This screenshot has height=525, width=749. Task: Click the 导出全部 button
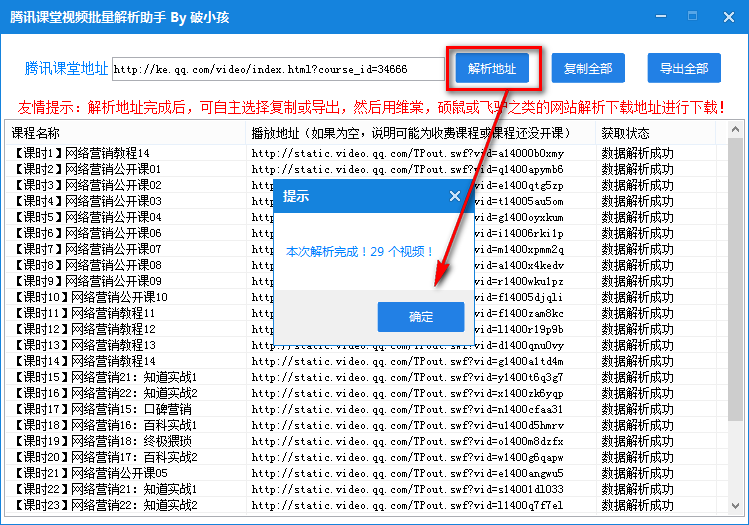[x=684, y=68]
